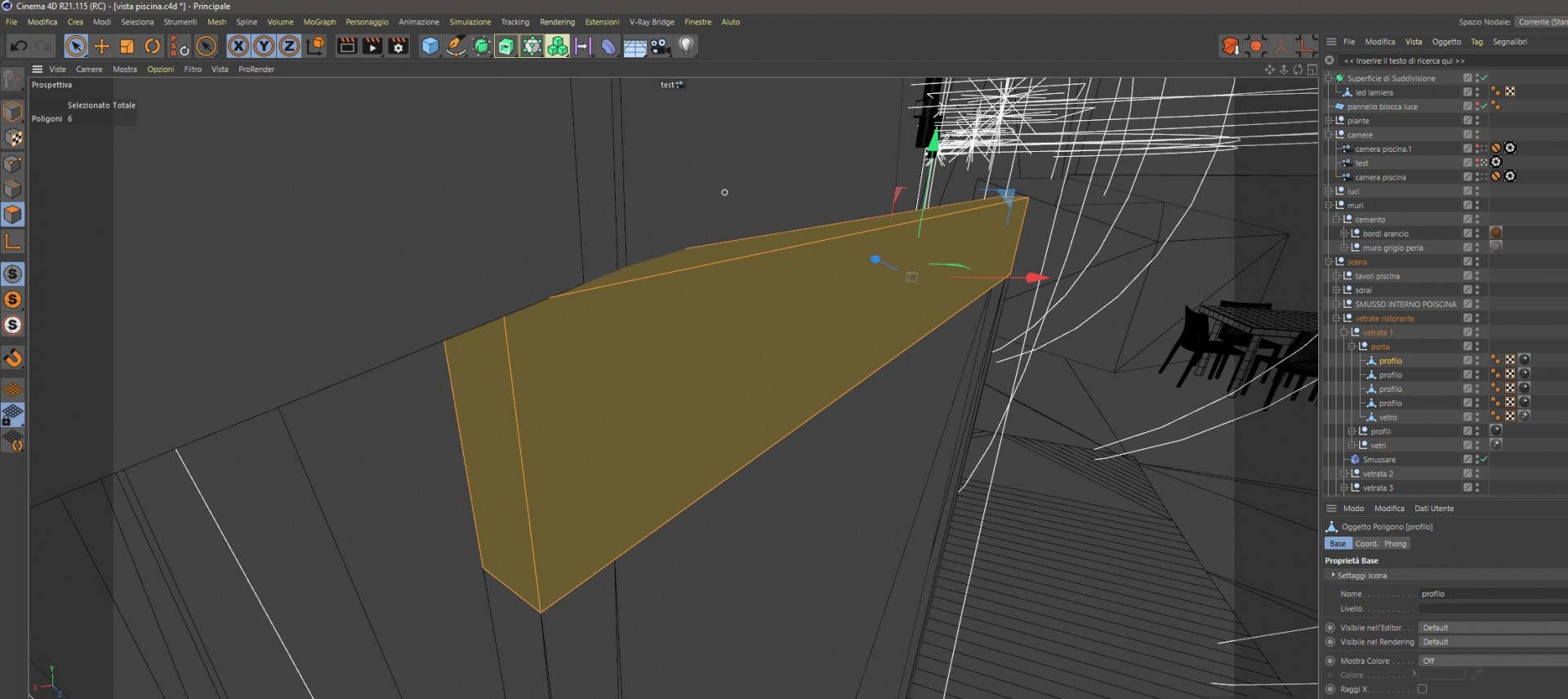Expand the tavoli piscina group

click(x=1337, y=276)
